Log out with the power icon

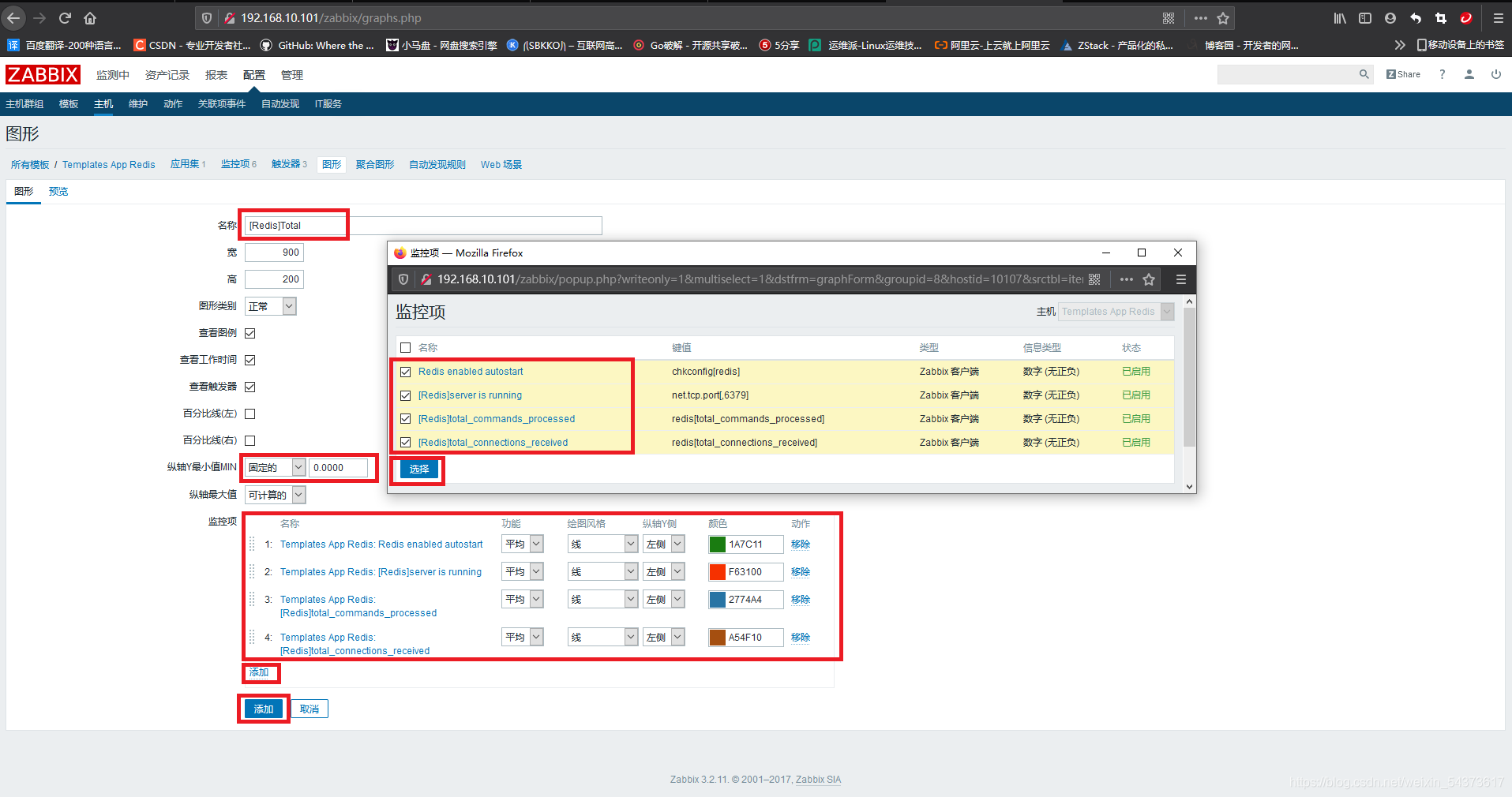[x=1495, y=74]
